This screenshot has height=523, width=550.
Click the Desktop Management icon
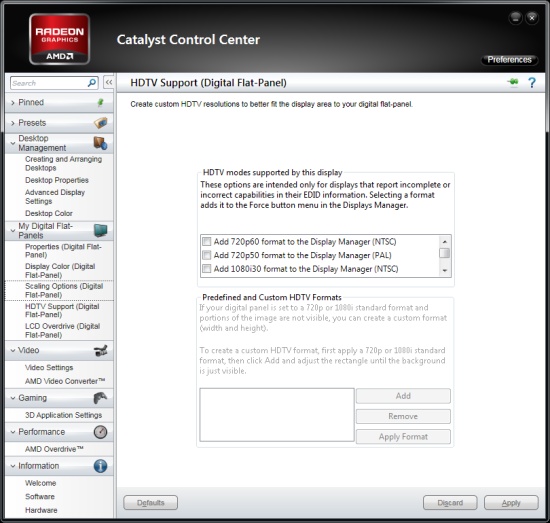(100, 143)
